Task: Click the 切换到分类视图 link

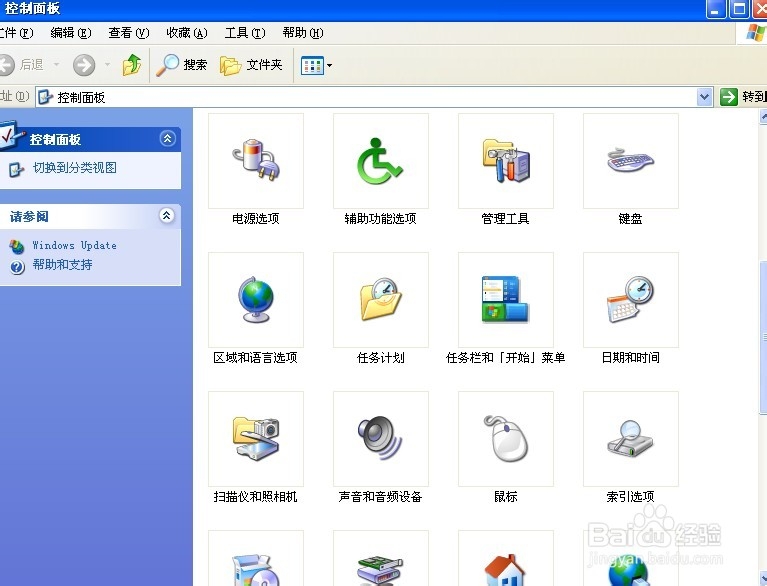Action: click(x=74, y=168)
